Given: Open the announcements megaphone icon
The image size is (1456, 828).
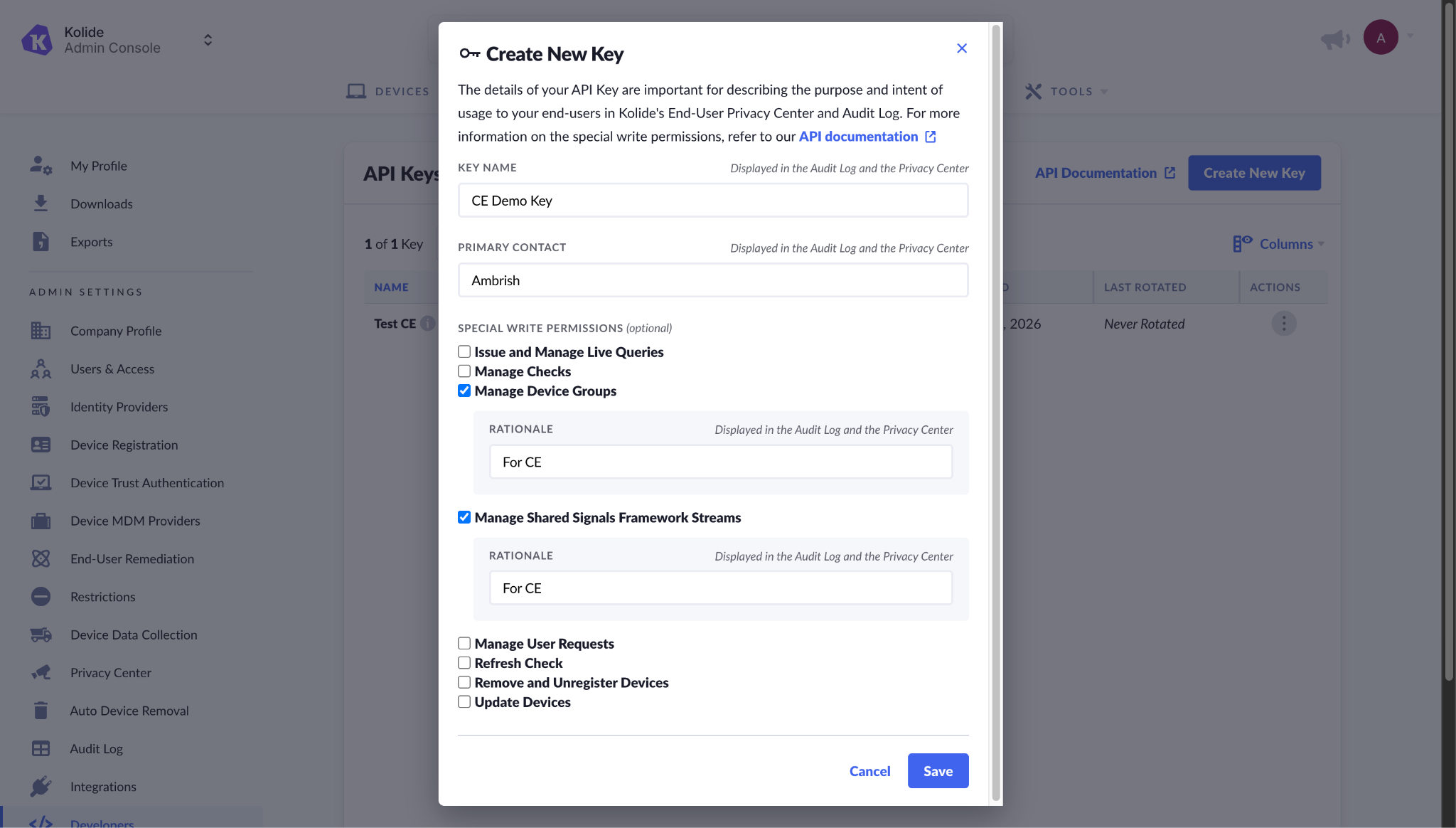Looking at the screenshot, I should coord(1335,39).
